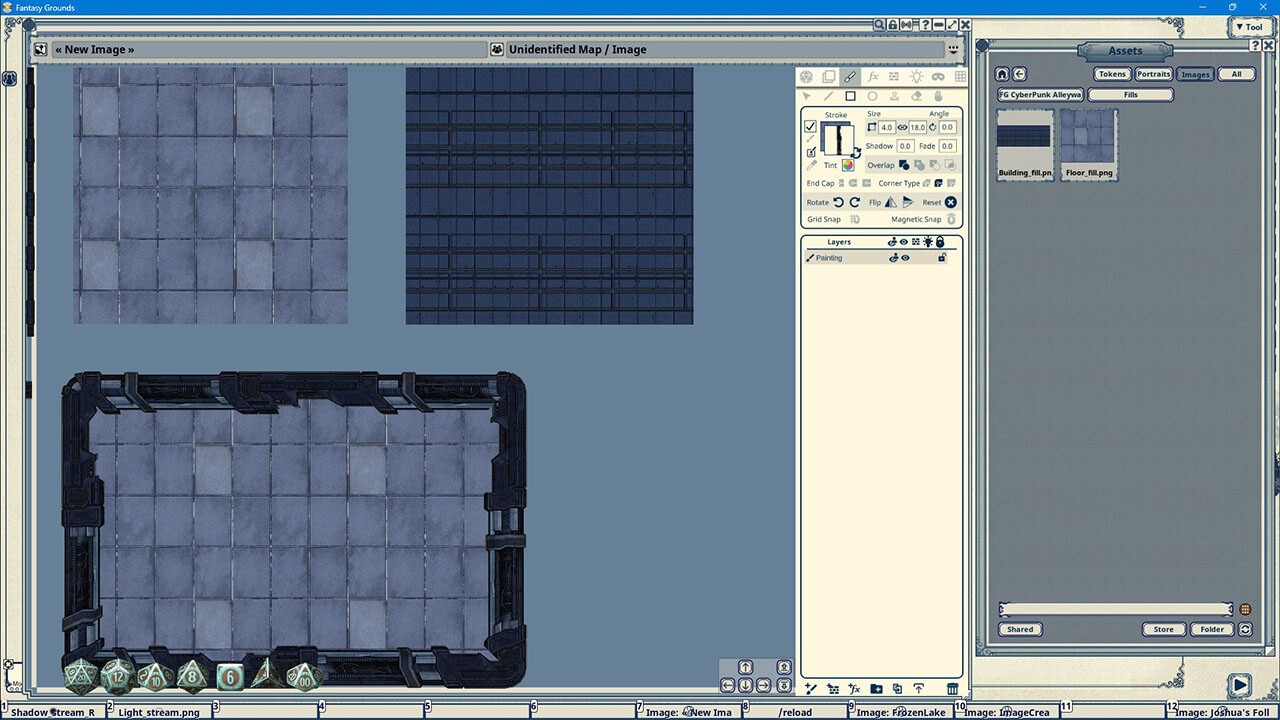The image size is (1280, 720).
Task: Open the FG CyberPunk Alleyway module selector
Action: [1038, 94]
